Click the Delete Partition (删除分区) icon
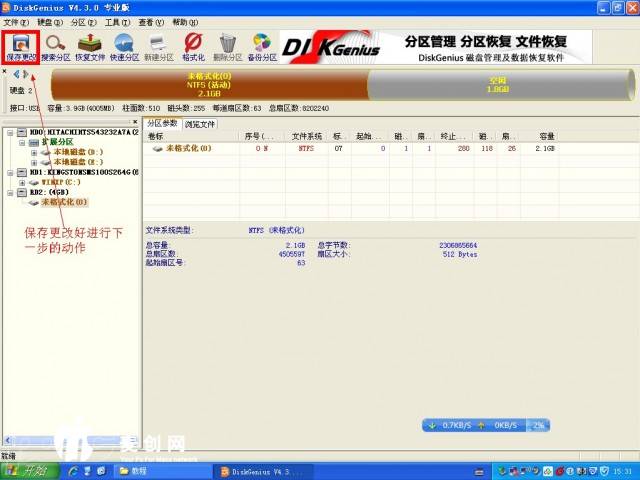 point(228,46)
